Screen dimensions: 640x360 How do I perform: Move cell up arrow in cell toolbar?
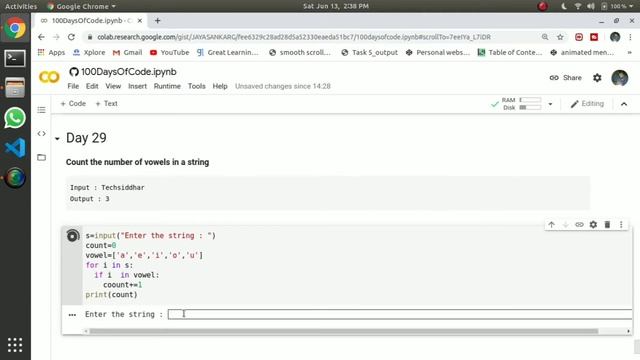pos(551,224)
